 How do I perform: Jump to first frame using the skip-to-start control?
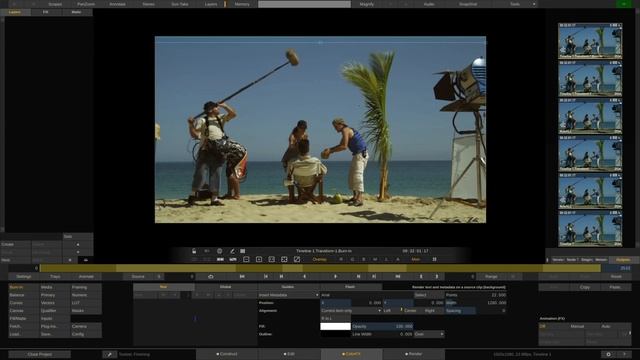242,276
